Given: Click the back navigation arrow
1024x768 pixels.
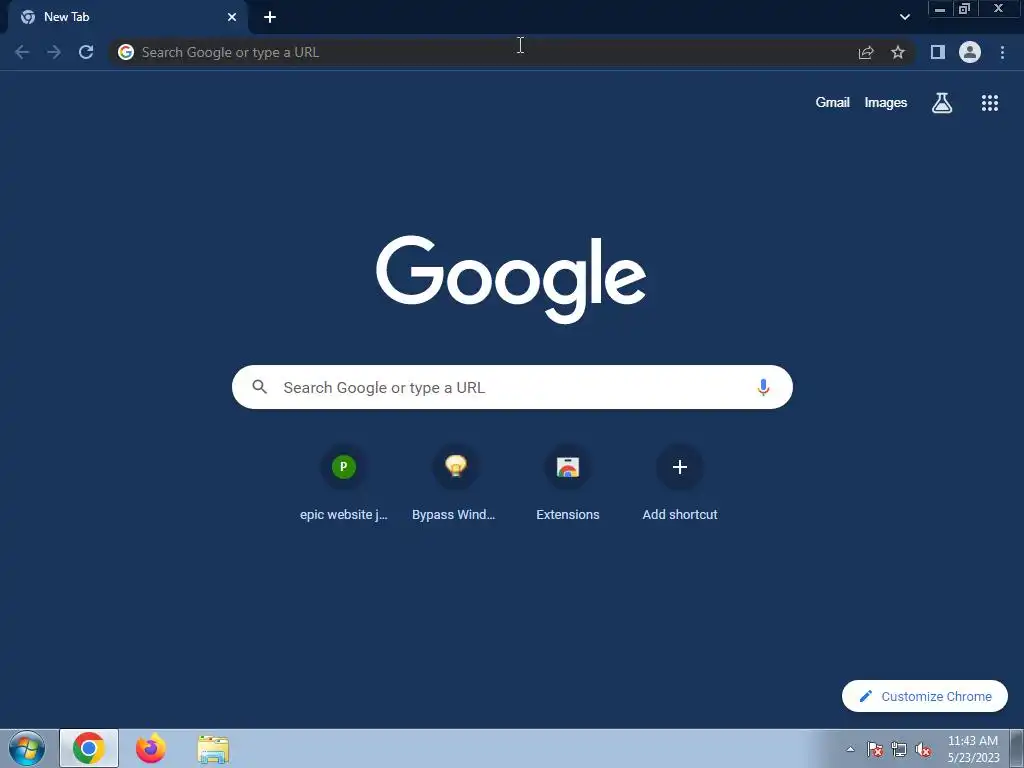Looking at the screenshot, I should 22,52.
